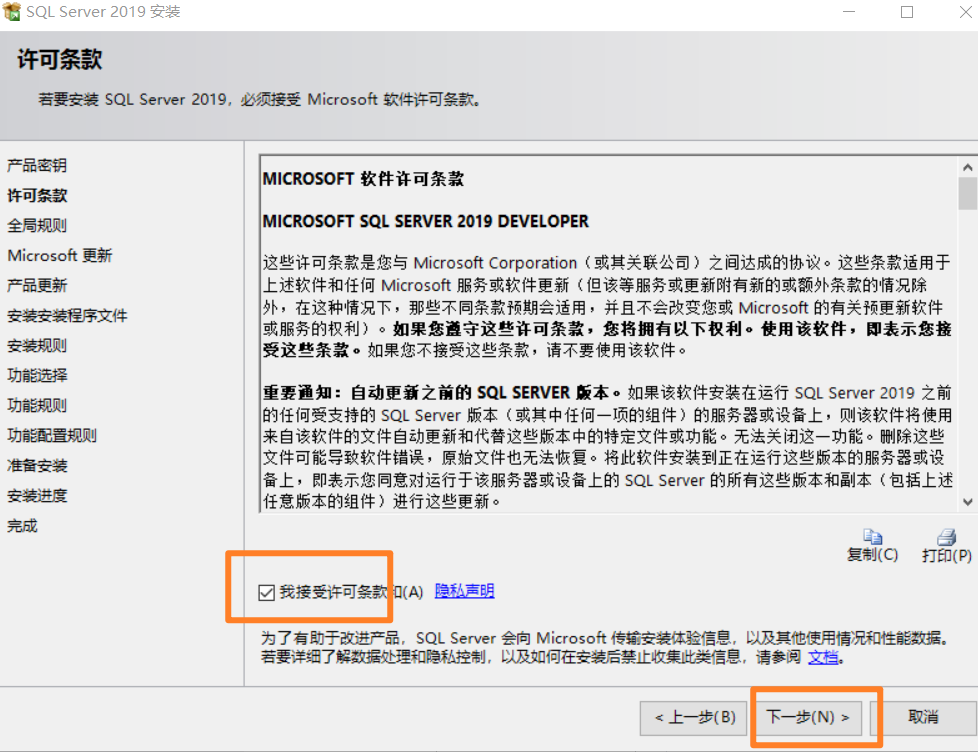
Task: Select 完成 step in sidebar
Action: coord(22,526)
